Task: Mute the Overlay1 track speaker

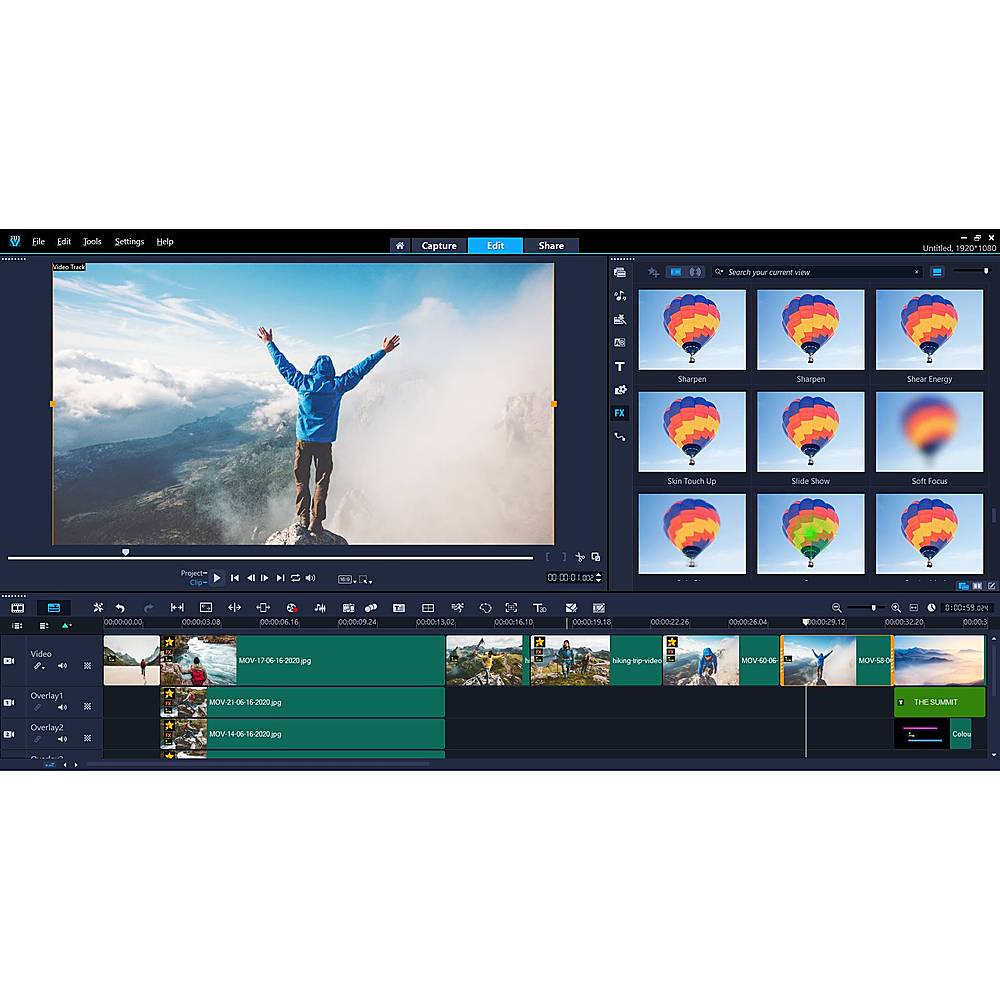Action: (62, 707)
